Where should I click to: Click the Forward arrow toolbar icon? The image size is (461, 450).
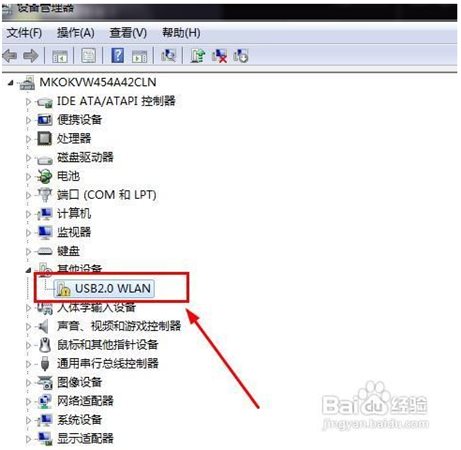pos(30,56)
